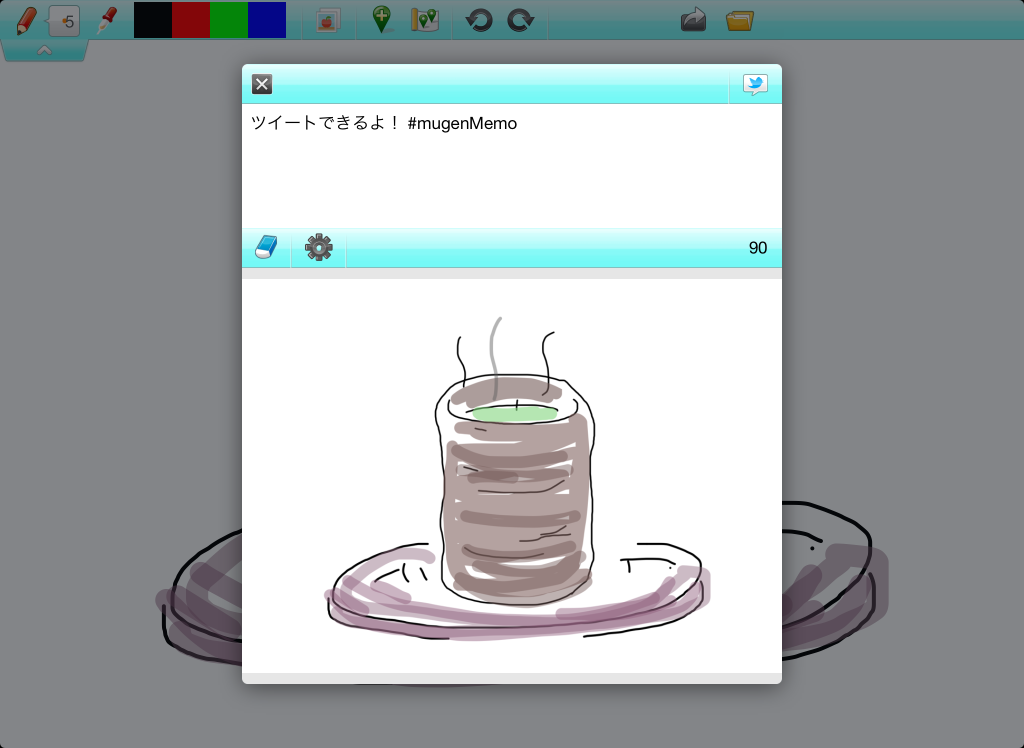Viewport: 1024px width, 748px height.
Task: Undo the last drawing stroke
Action: tap(480, 20)
